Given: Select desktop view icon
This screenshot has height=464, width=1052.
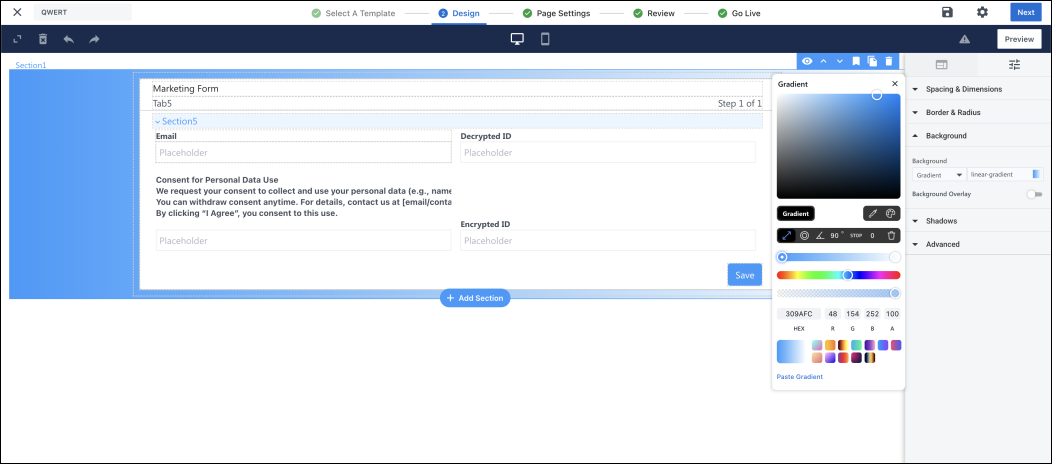Looking at the screenshot, I should point(517,39).
